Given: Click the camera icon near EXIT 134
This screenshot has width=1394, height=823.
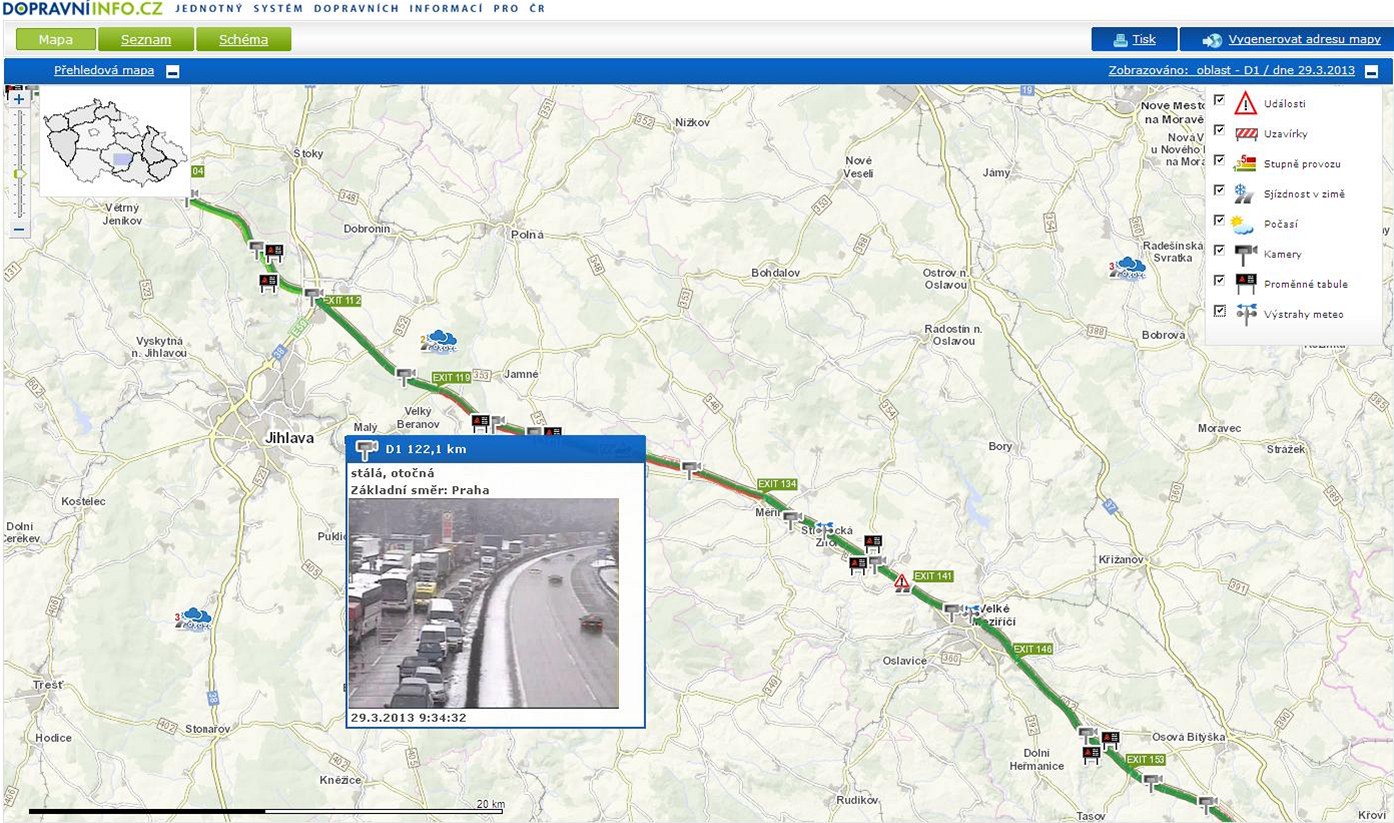Looking at the screenshot, I should tap(791, 519).
